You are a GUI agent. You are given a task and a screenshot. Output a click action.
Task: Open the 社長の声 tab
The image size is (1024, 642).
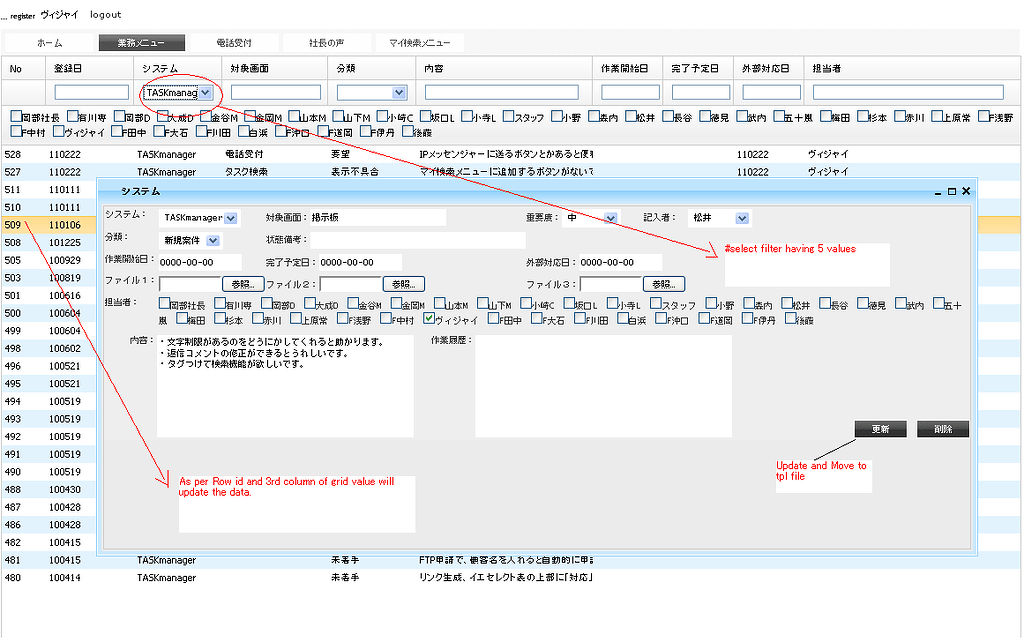pos(327,43)
